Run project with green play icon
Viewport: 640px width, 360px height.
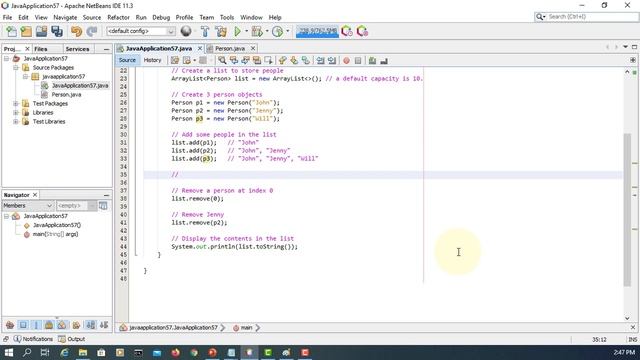(x=238, y=31)
